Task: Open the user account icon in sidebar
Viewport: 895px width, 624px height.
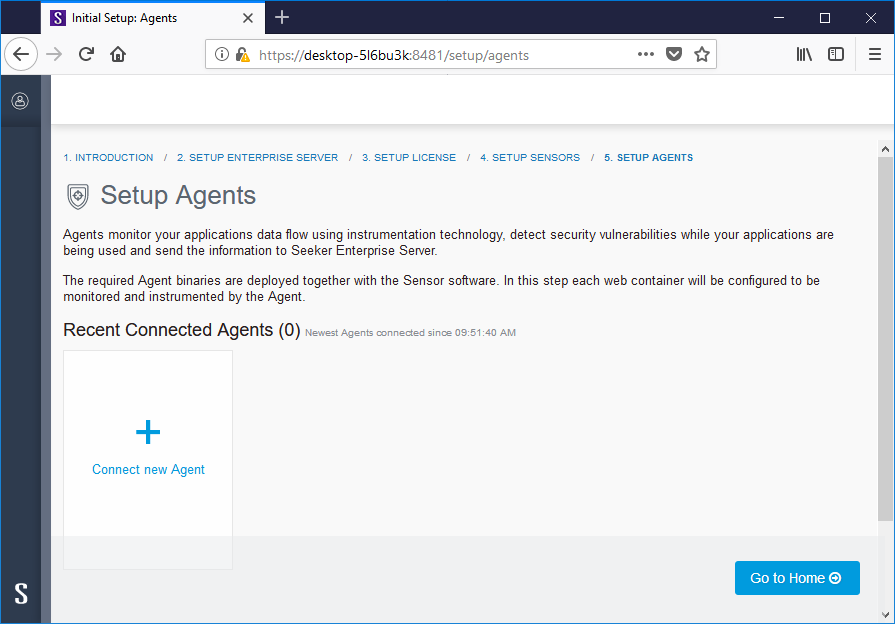Action: [20, 100]
